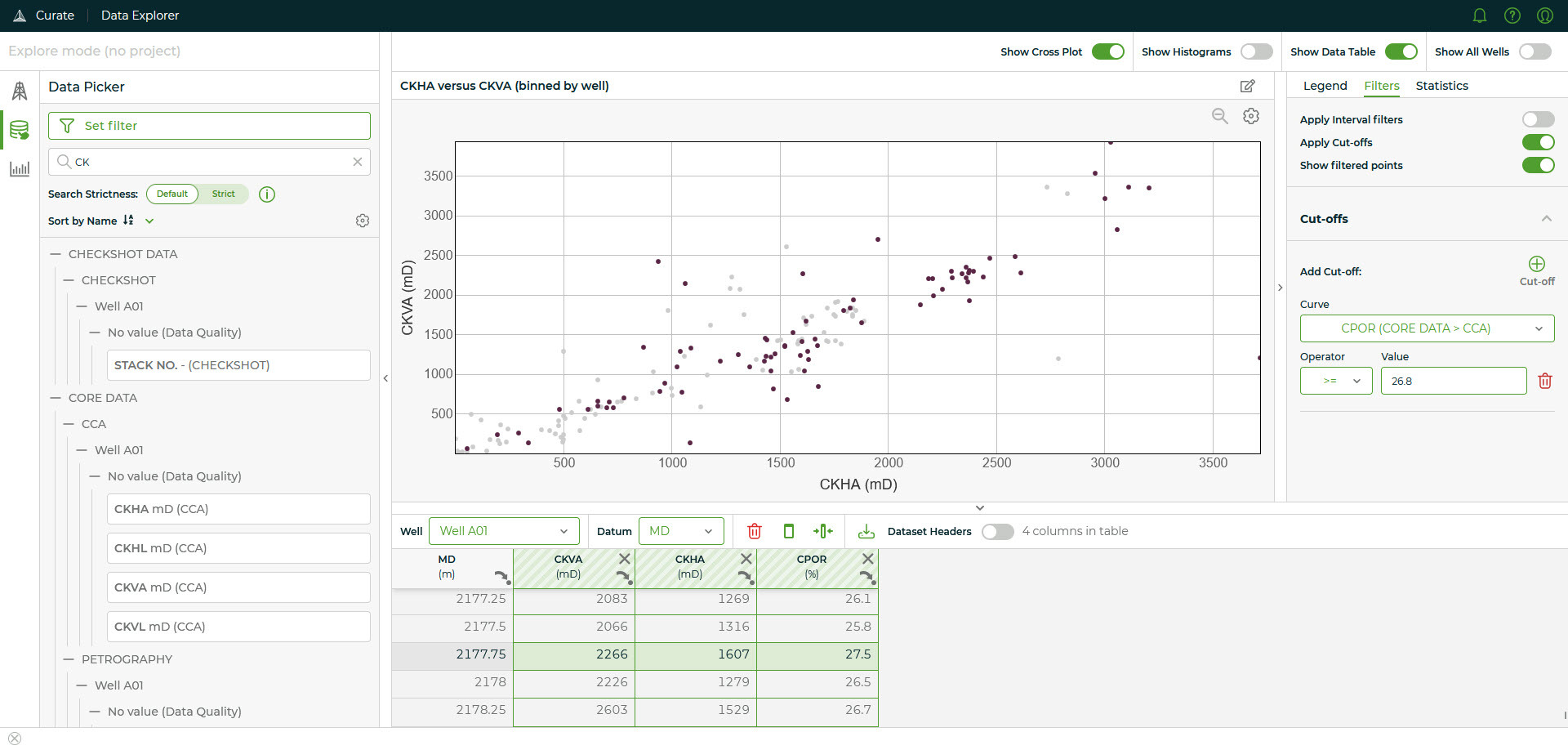1568x750 pixels.
Task: Open the Curve dropdown showing CPOR
Action: click(1426, 328)
